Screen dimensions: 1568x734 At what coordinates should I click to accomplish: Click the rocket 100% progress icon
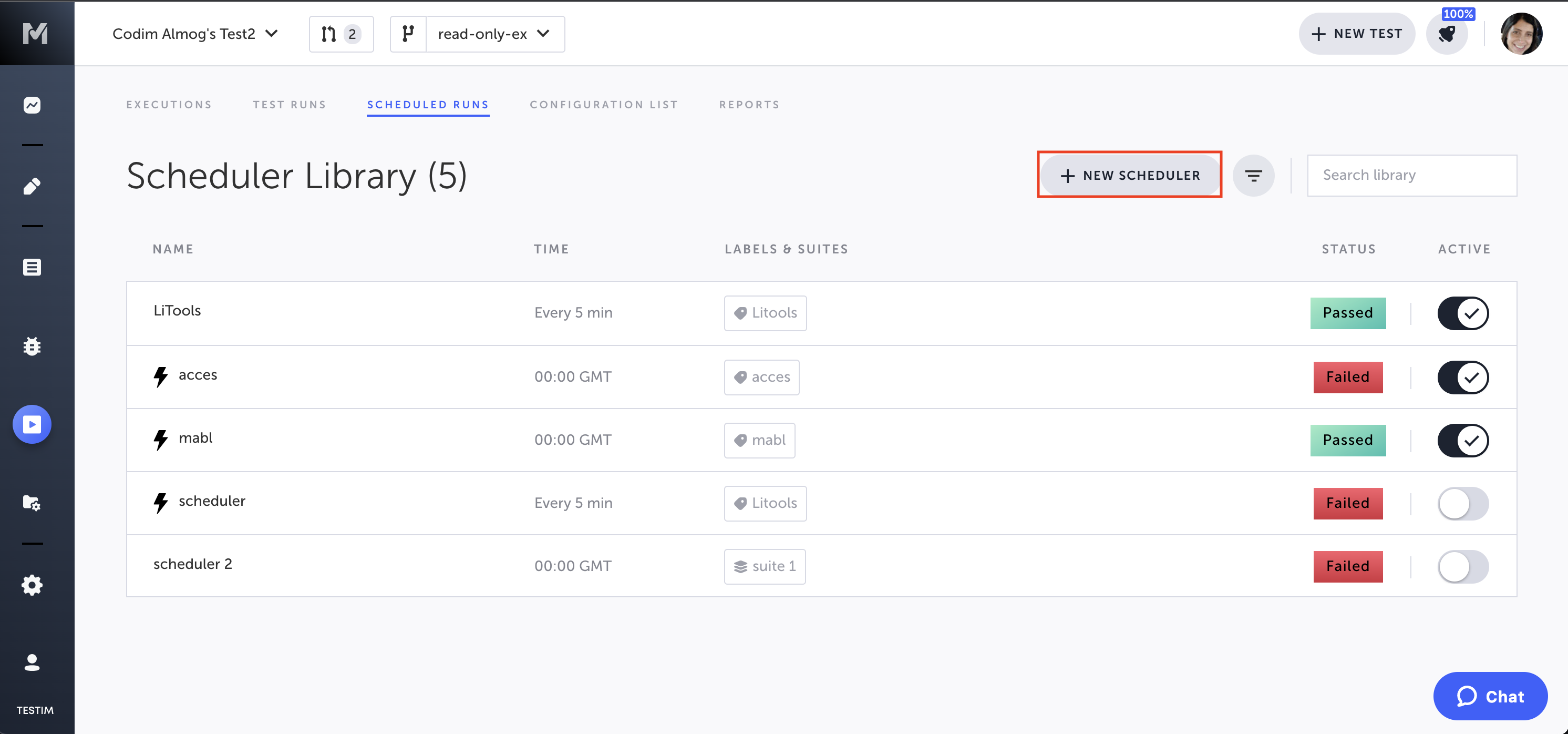1447,34
